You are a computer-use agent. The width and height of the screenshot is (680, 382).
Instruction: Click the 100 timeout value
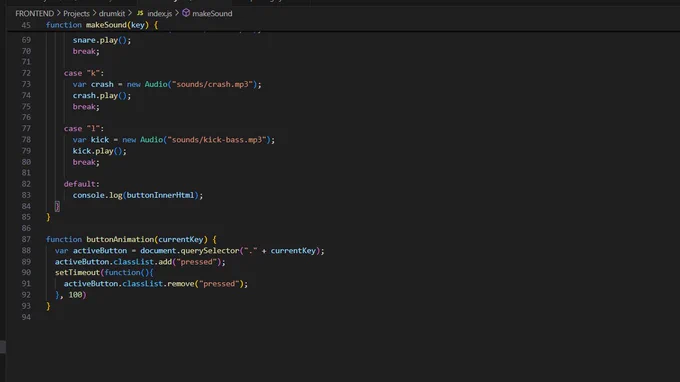pos(75,295)
